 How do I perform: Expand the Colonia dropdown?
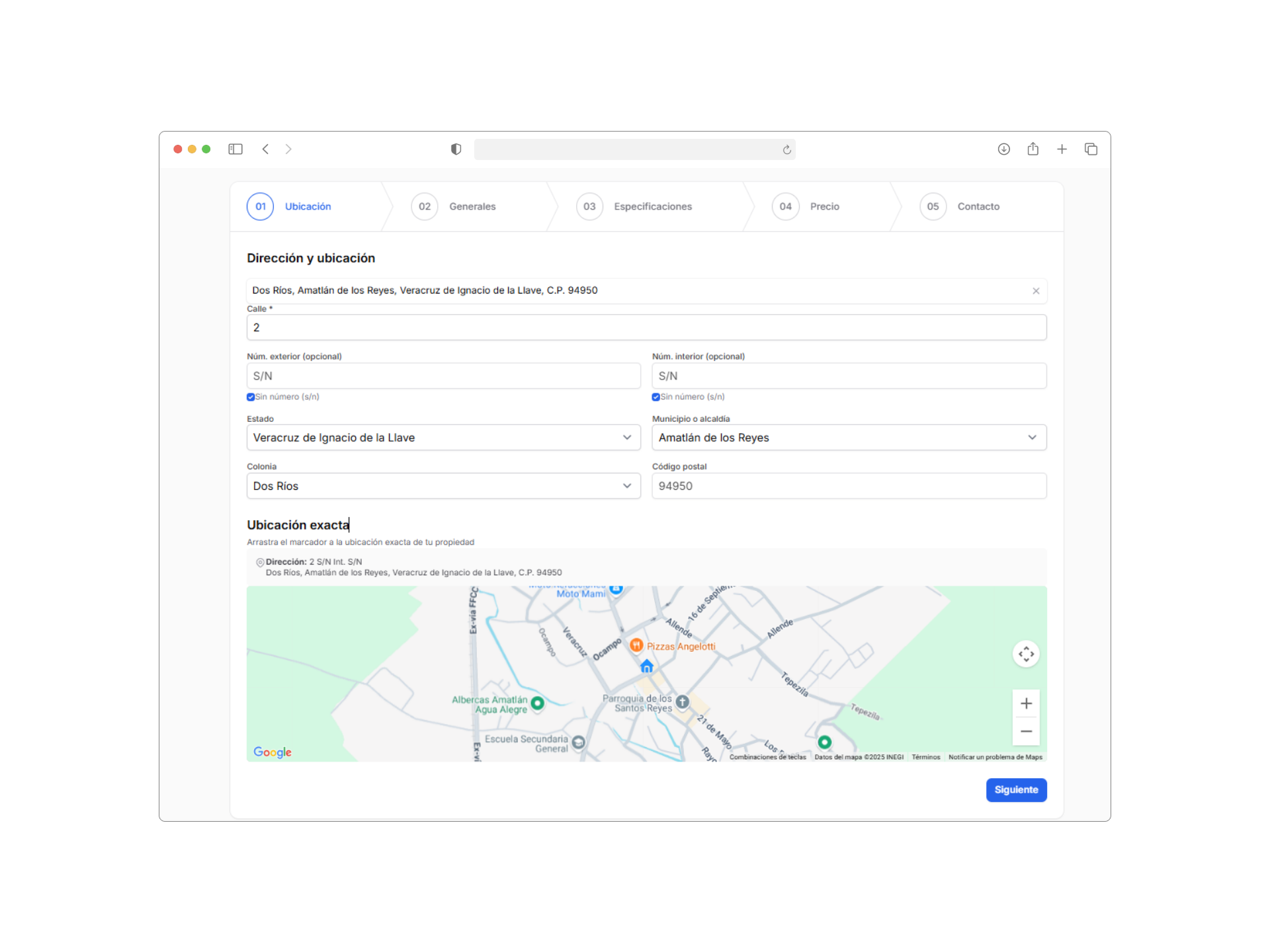point(443,486)
